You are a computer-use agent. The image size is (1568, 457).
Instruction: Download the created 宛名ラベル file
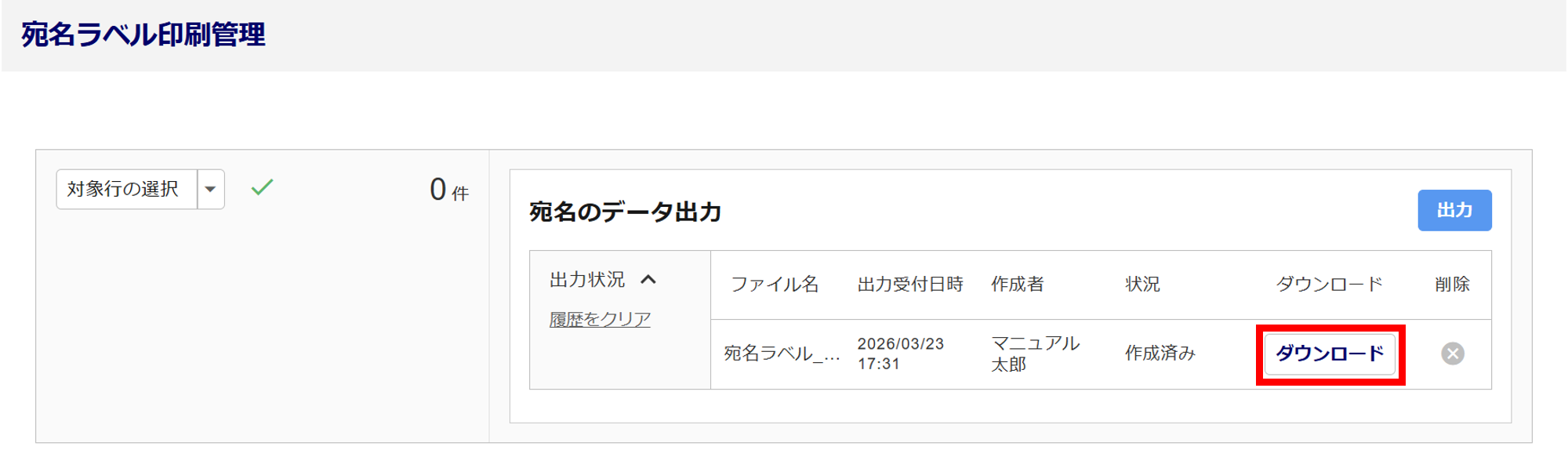pyautogui.click(x=1330, y=354)
